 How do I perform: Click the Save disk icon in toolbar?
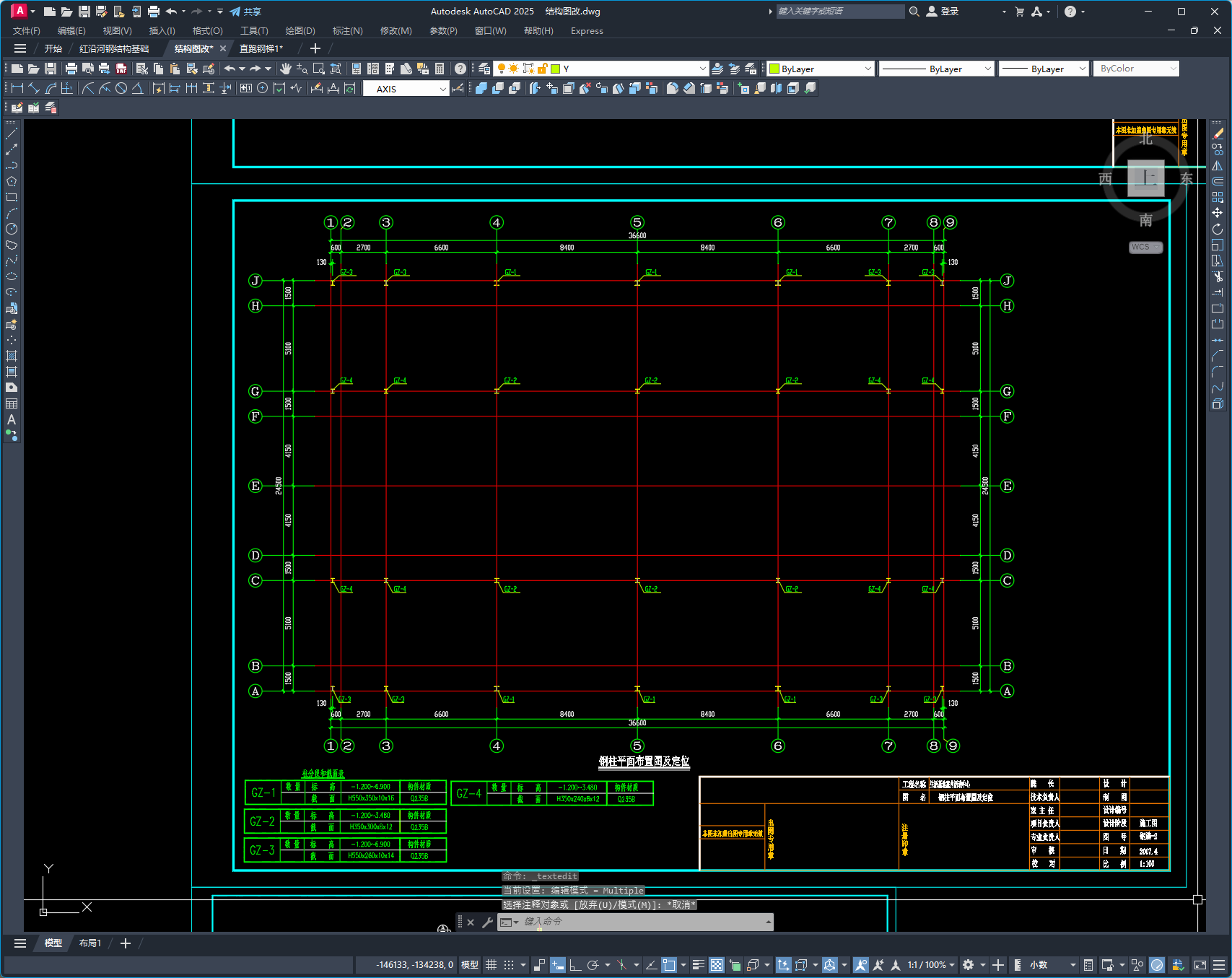tap(51, 69)
